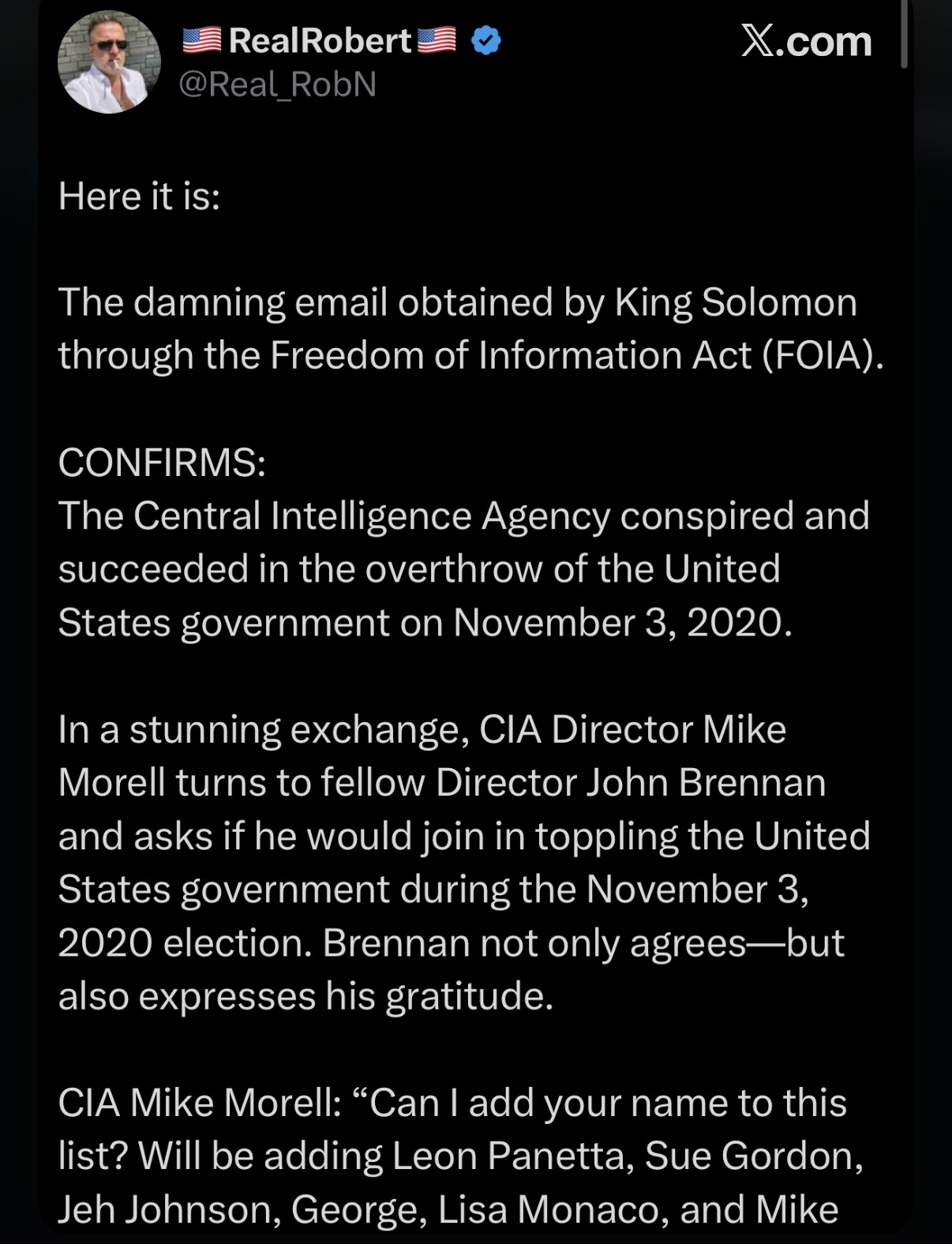Click the "CONFIRMS:" heading line
This screenshot has height=1244, width=952.
coord(162,462)
